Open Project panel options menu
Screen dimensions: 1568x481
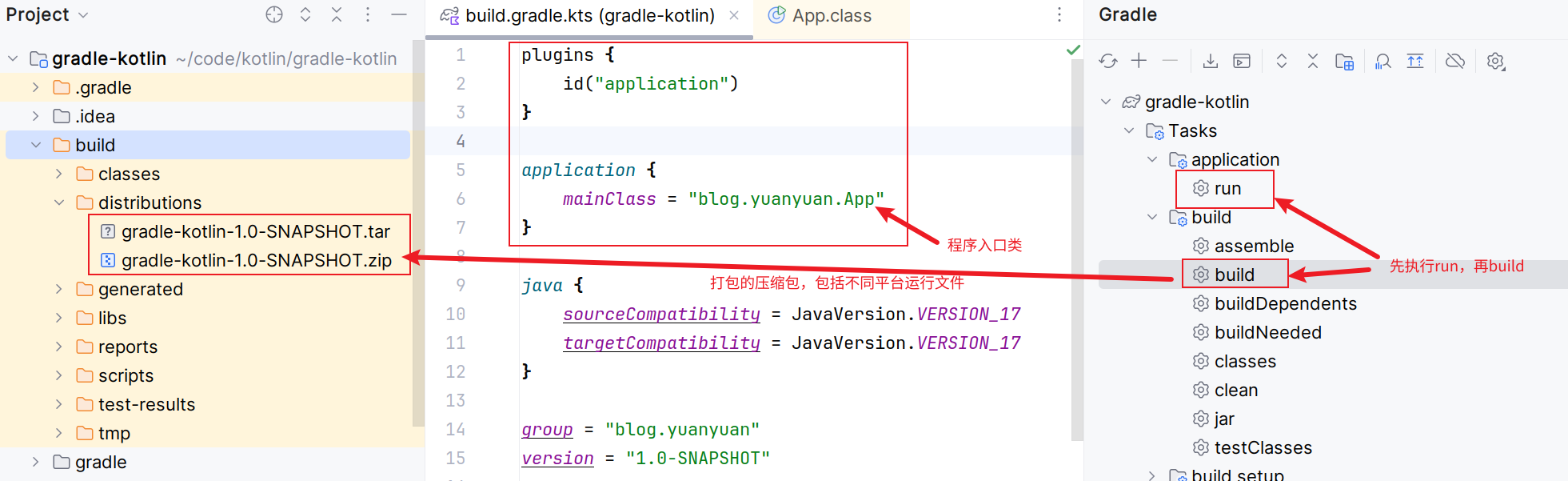click(x=368, y=14)
